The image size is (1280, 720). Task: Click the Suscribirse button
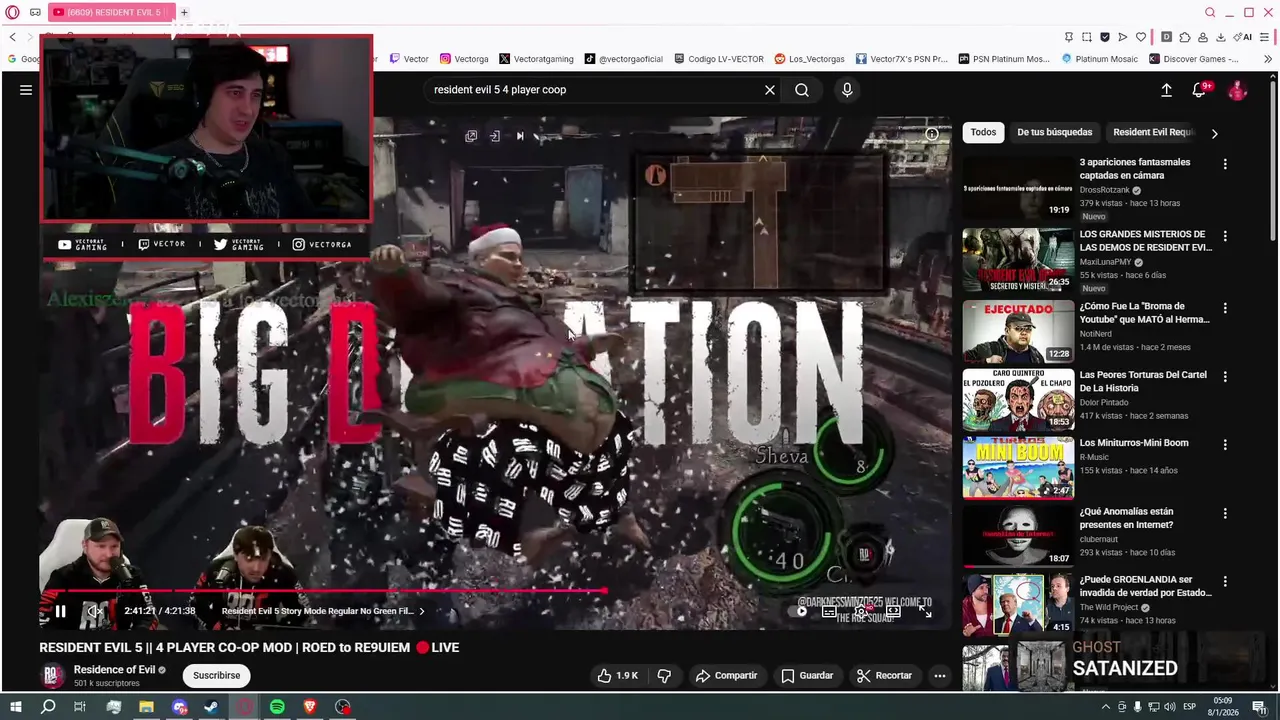click(216, 675)
